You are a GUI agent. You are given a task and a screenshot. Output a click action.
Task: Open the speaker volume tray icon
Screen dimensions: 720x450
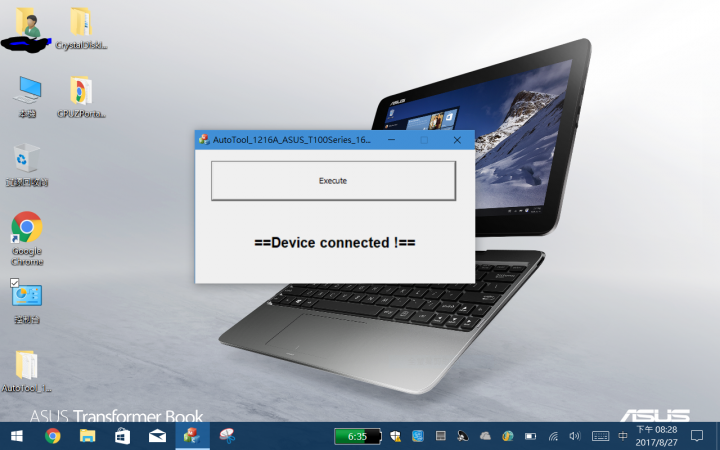(575, 436)
